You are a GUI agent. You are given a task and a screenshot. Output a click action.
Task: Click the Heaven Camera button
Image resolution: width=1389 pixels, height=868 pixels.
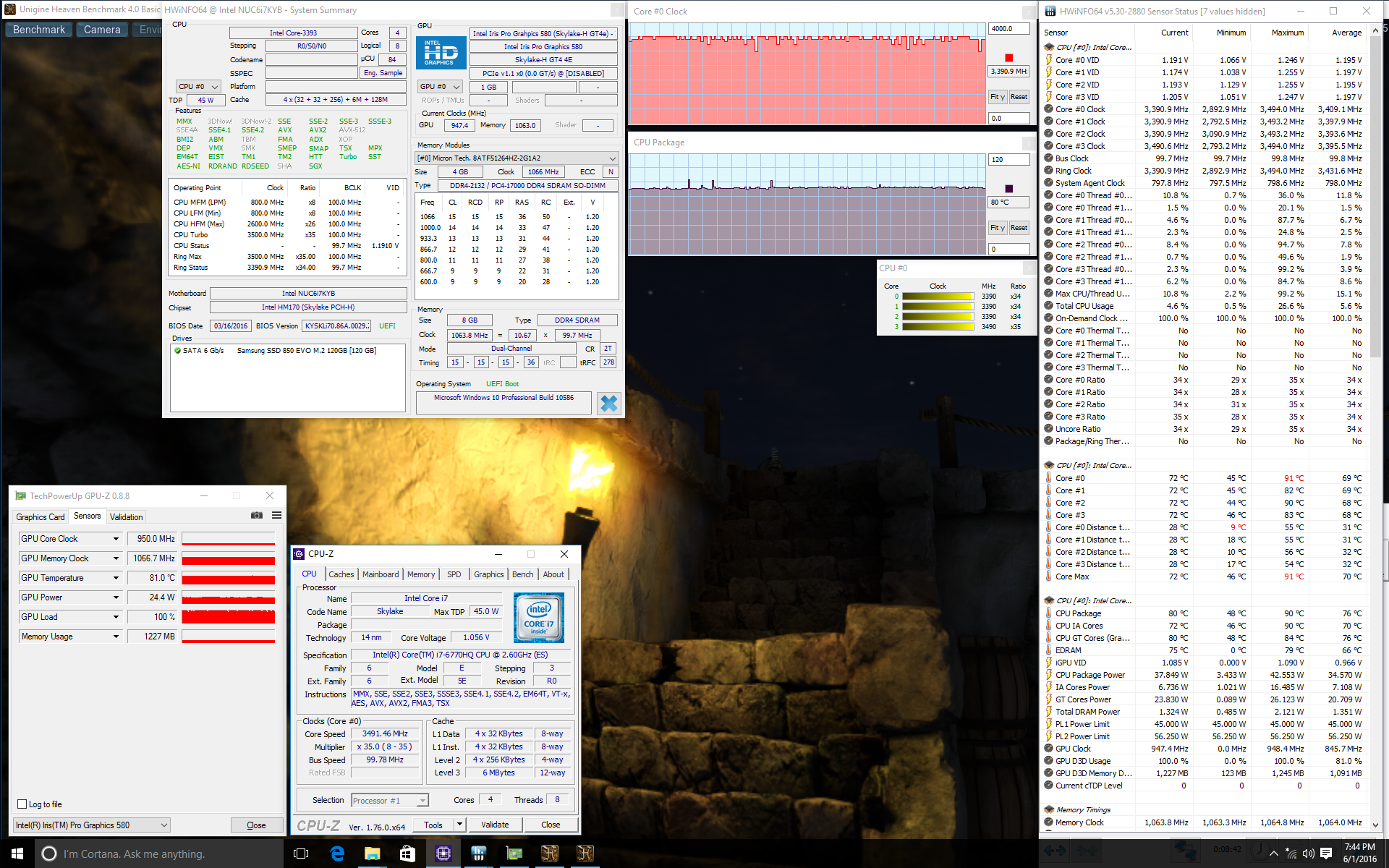[x=102, y=30]
